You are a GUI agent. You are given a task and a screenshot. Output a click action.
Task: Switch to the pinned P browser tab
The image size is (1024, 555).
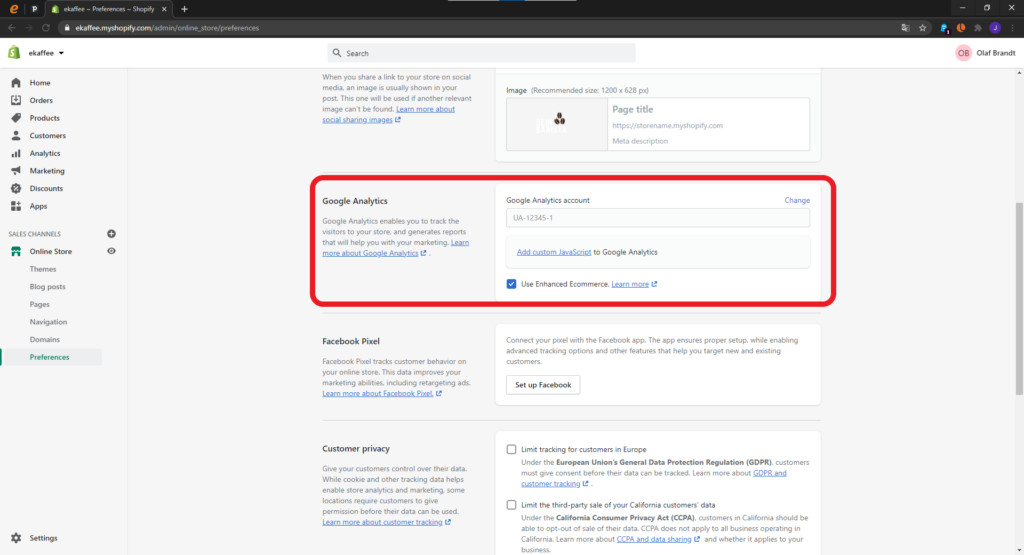pos(35,9)
